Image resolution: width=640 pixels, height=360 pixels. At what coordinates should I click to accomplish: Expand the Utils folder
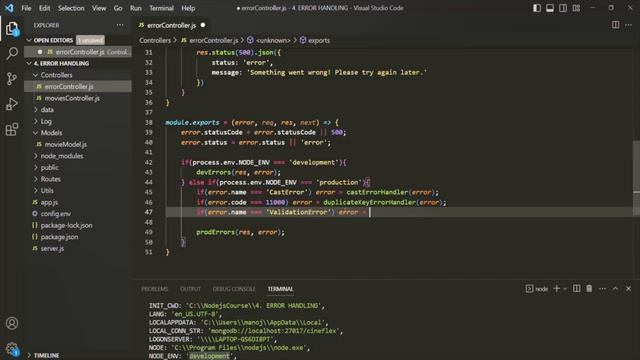47,191
